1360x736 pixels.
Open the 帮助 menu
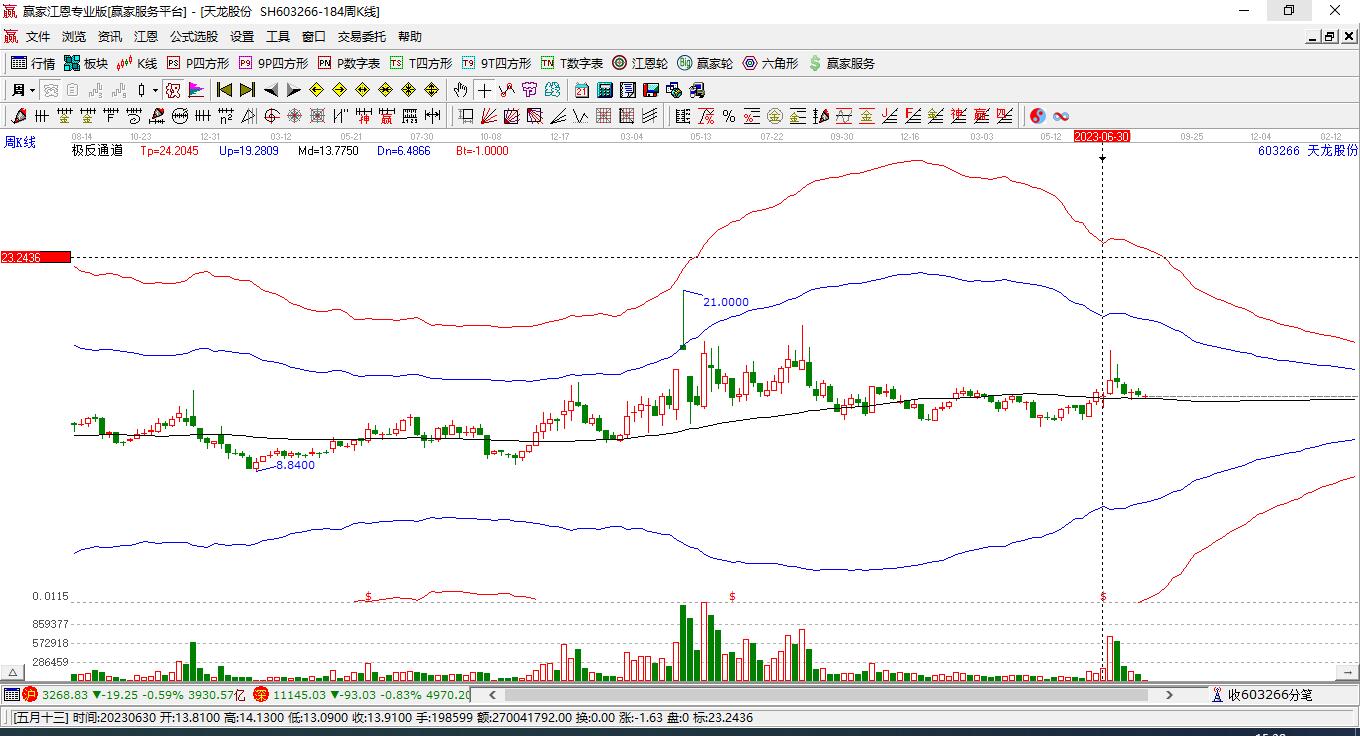(x=410, y=37)
